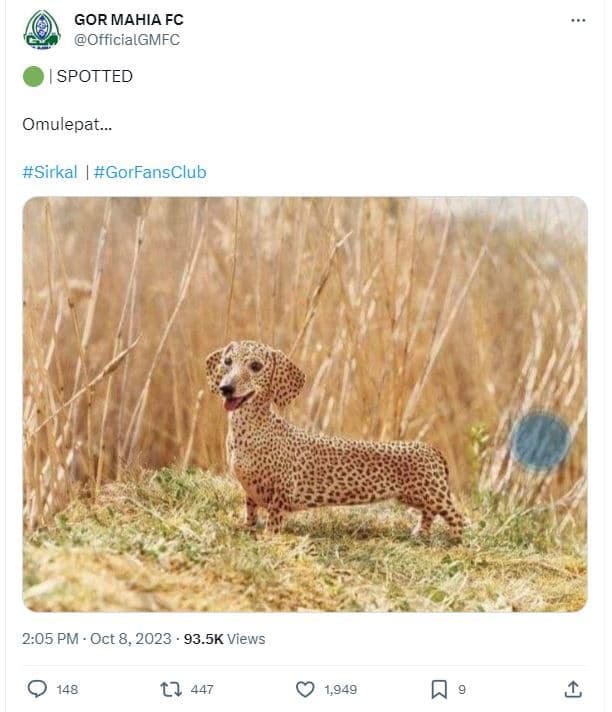Click the share upload icon
Screen dimensions: 612x712
coord(573,689)
